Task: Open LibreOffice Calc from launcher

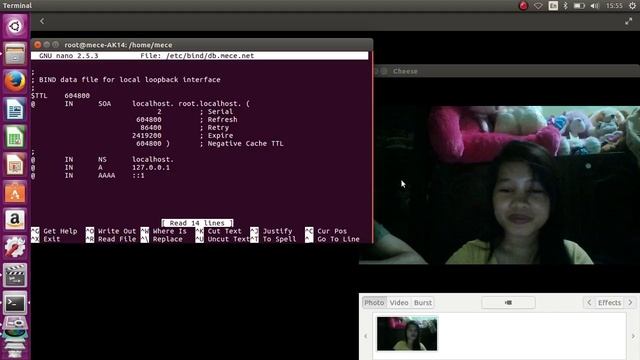Action: click(x=15, y=137)
